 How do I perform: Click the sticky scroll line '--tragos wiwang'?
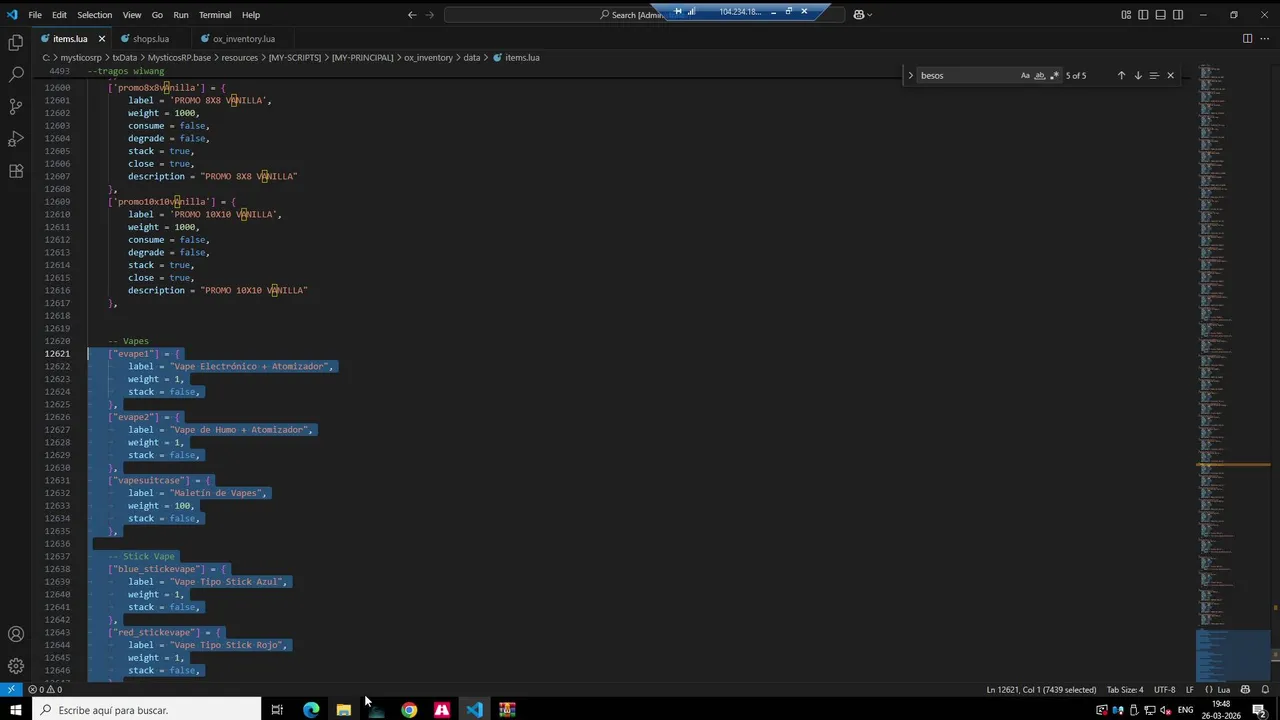pos(126,72)
